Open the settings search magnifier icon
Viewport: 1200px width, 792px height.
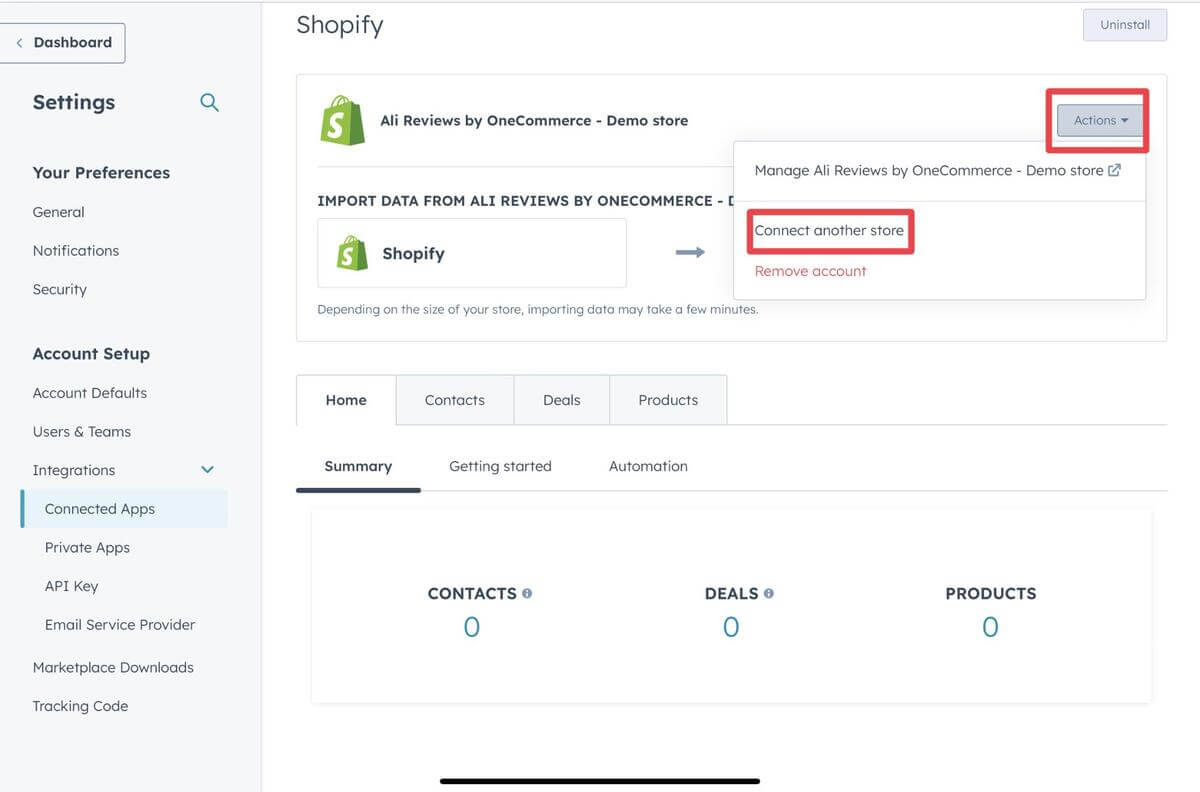point(209,102)
